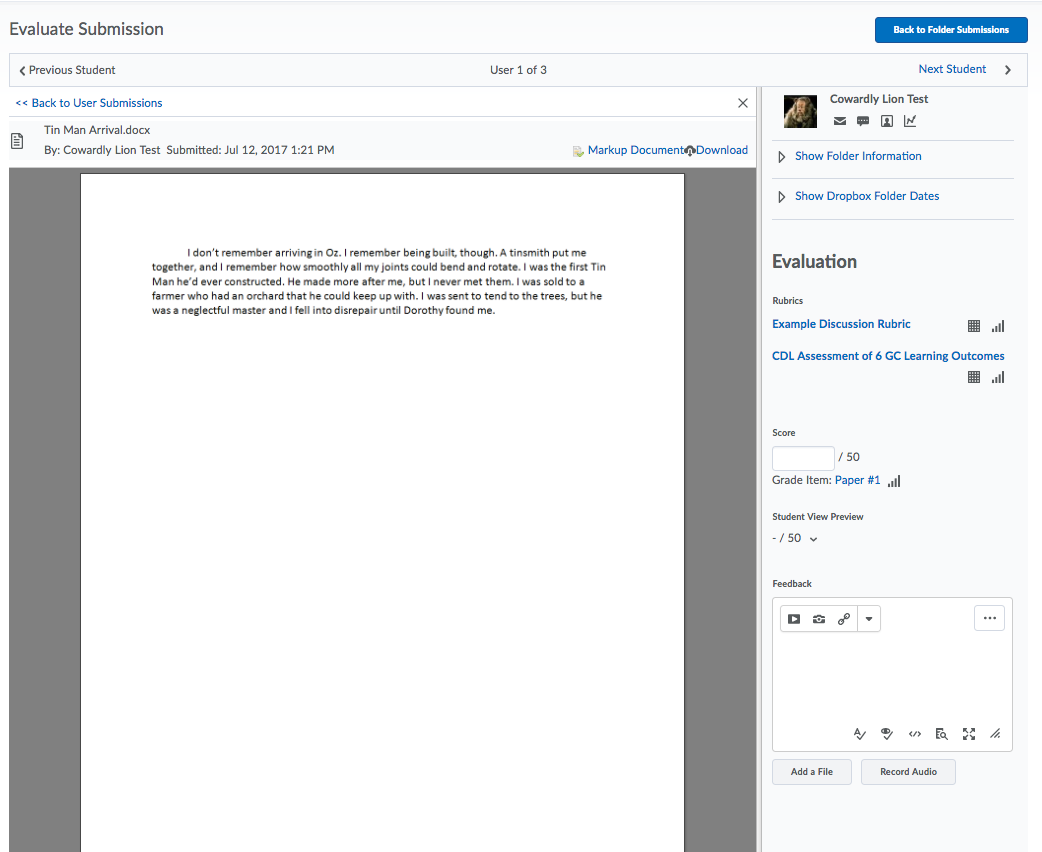Open statistics icon beside Grade Item Paper #1
1042x852 pixels.
(x=894, y=480)
